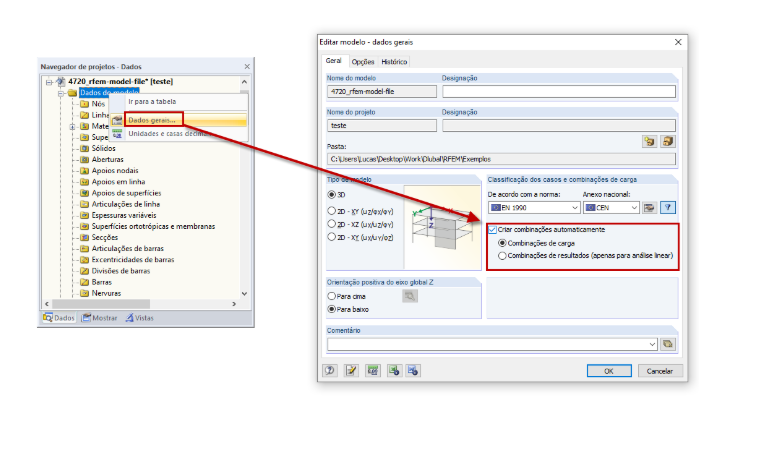Select Para cima Z-axis orientation
The width and height of the screenshot is (760, 454).
pyautogui.click(x=332, y=296)
